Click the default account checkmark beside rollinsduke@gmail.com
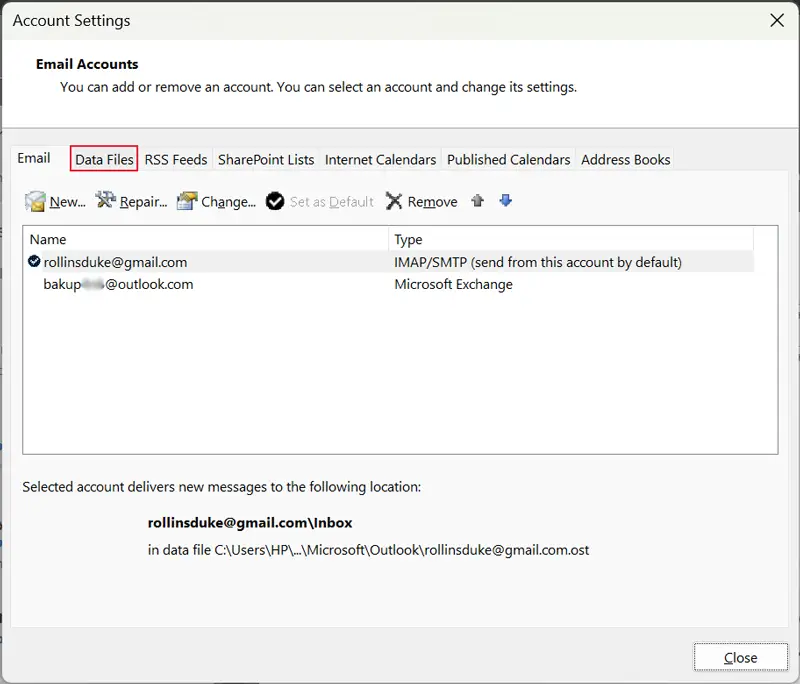This screenshot has width=800, height=684. pos(32,262)
